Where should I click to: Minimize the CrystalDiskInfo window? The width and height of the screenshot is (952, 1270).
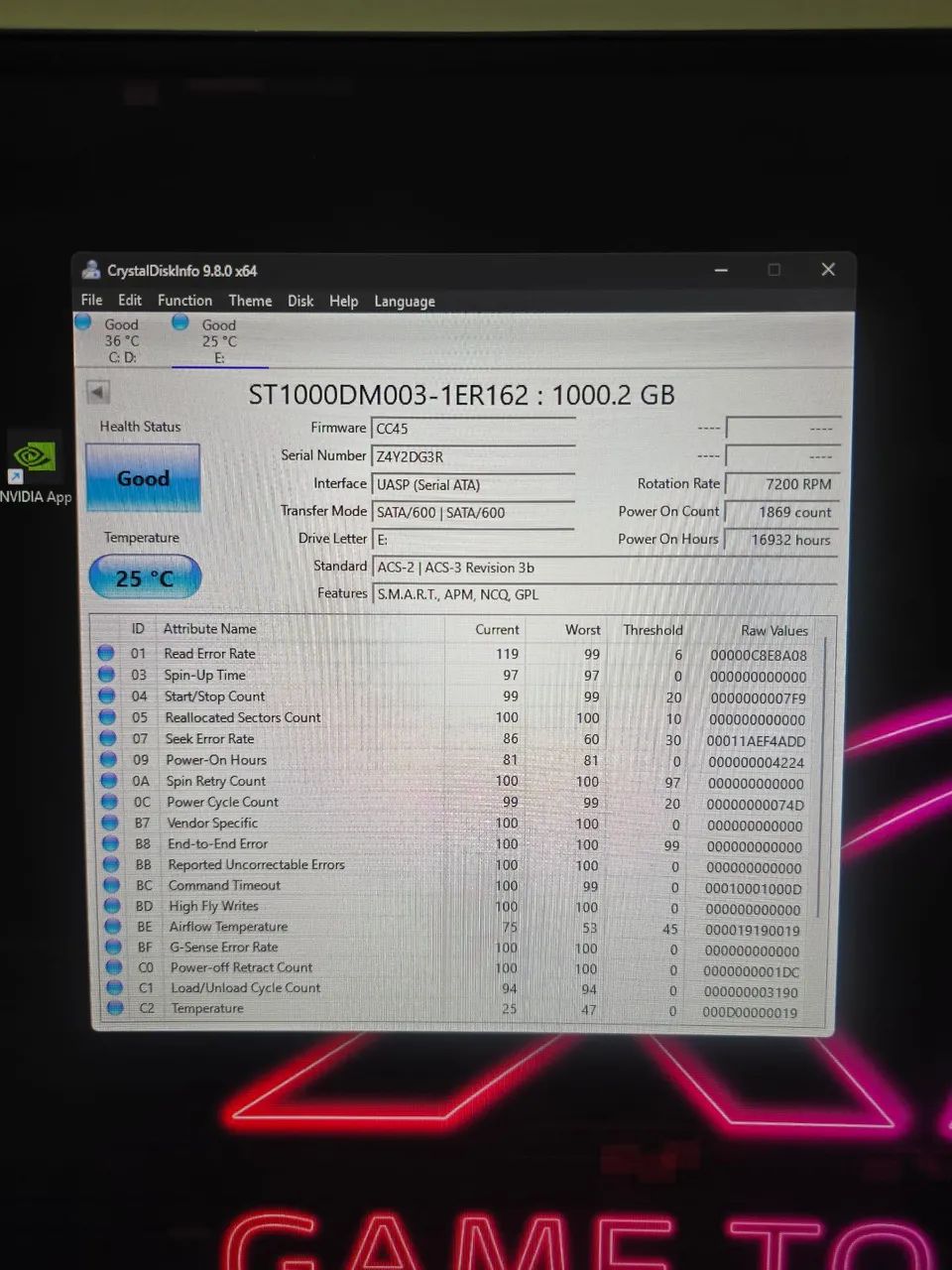tap(722, 270)
